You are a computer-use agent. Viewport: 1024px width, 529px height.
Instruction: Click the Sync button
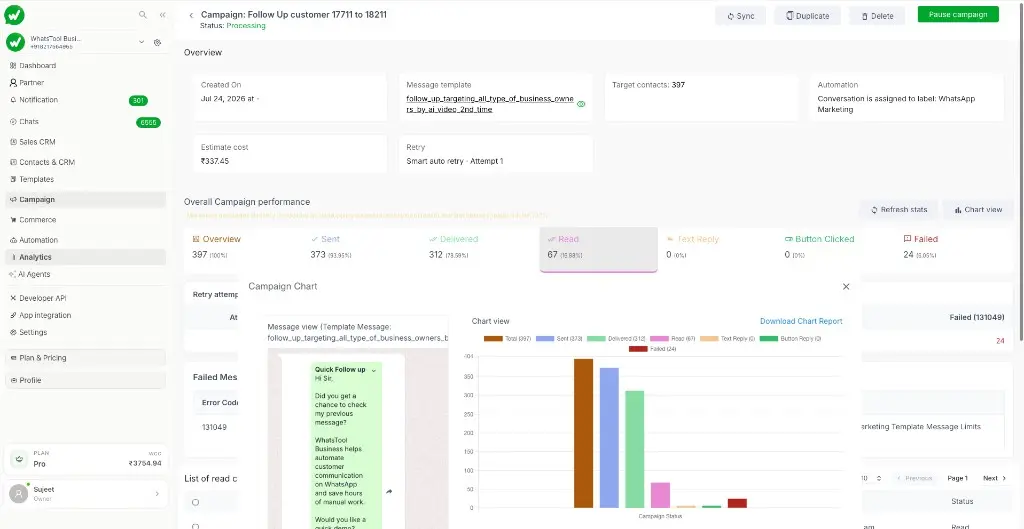741,16
